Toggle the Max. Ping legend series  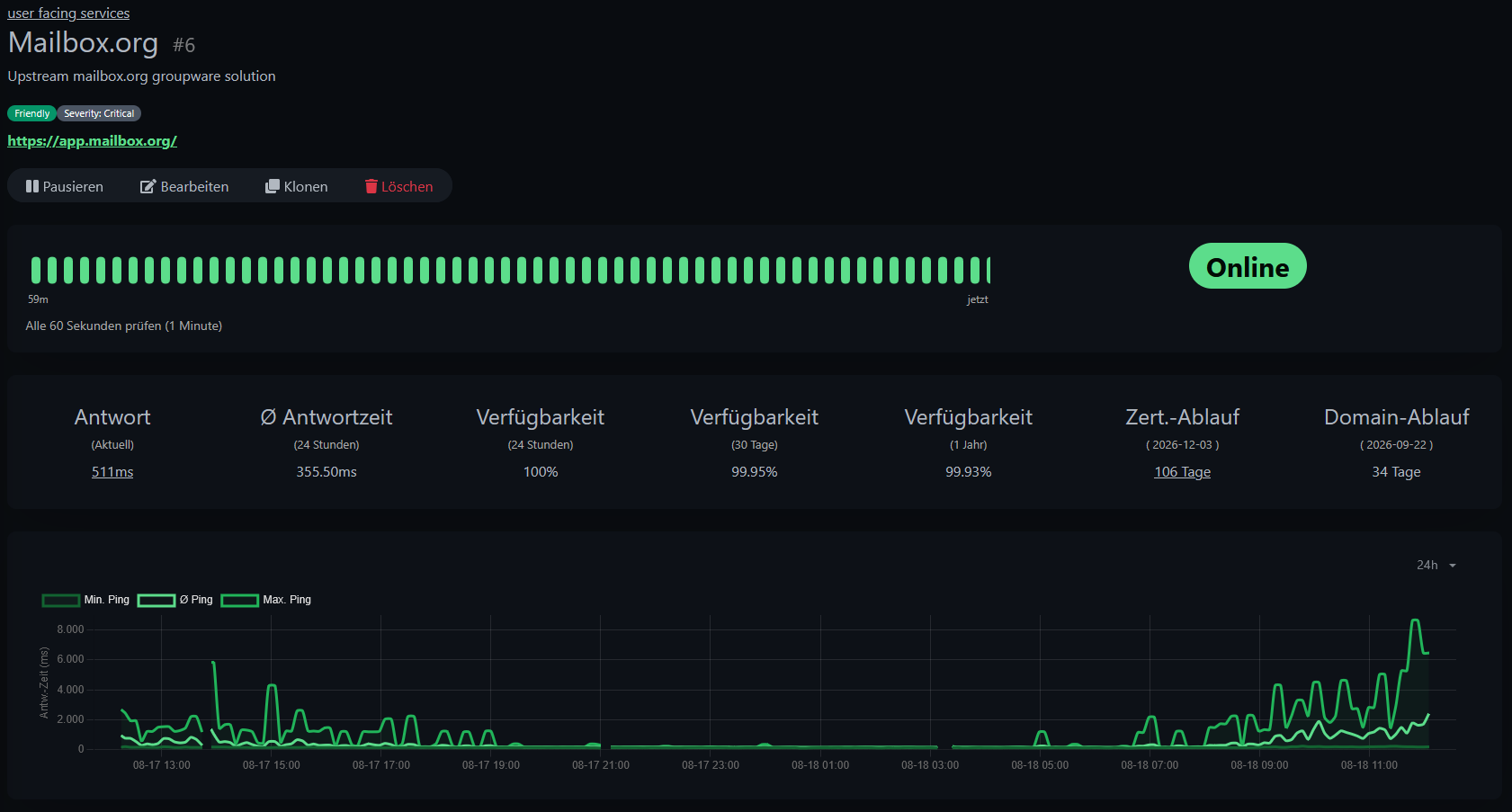pyautogui.click(x=266, y=600)
